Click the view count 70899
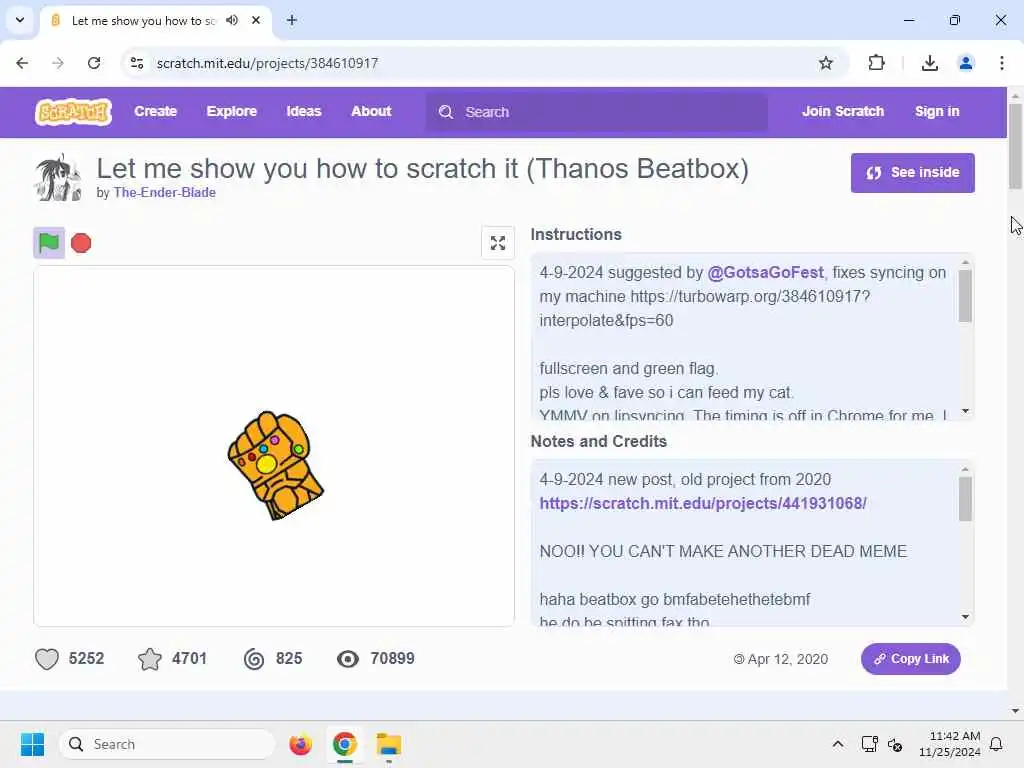The height and width of the screenshot is (768, 1024). click(x=392, y=658)
